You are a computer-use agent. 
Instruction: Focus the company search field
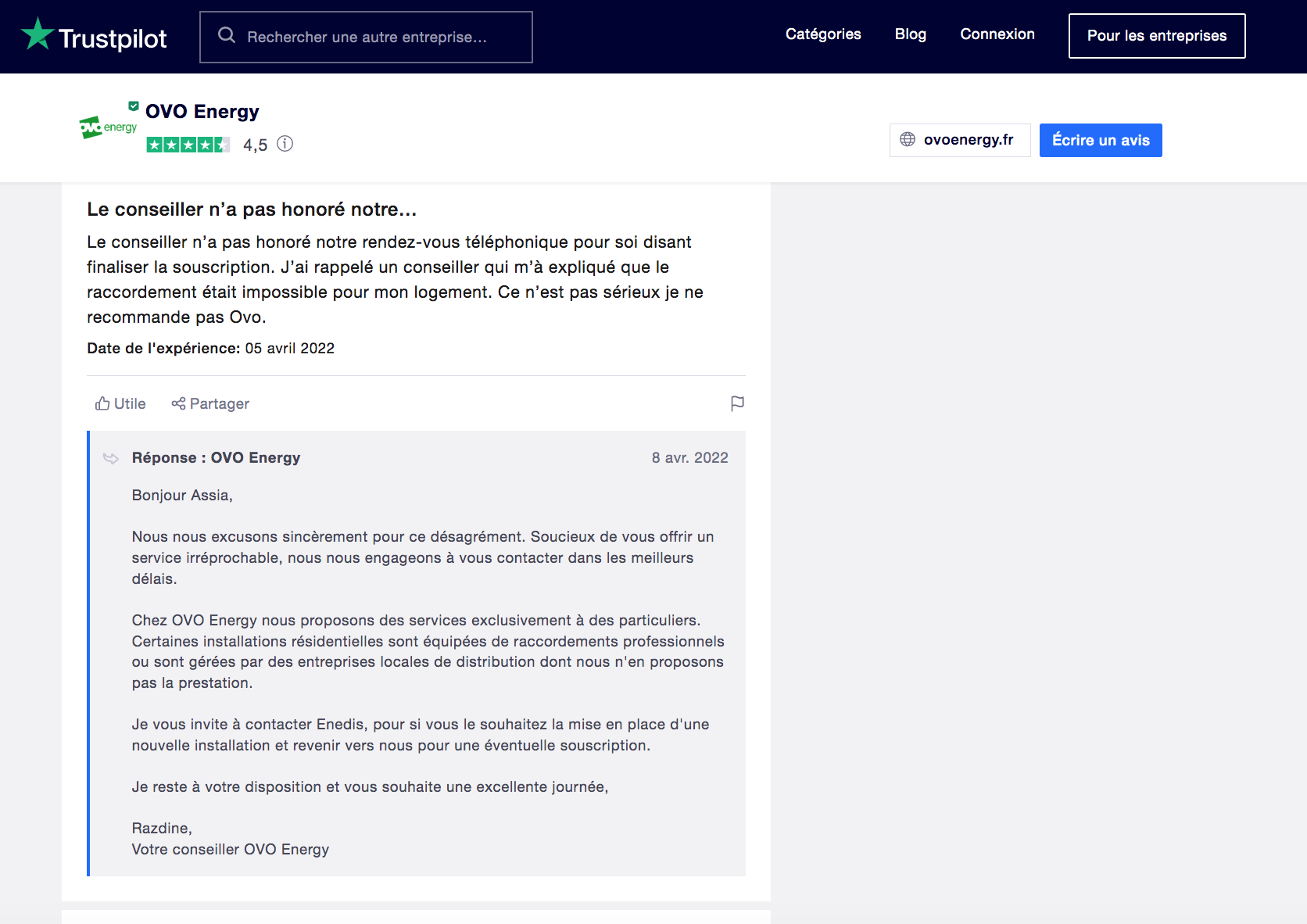366,37
